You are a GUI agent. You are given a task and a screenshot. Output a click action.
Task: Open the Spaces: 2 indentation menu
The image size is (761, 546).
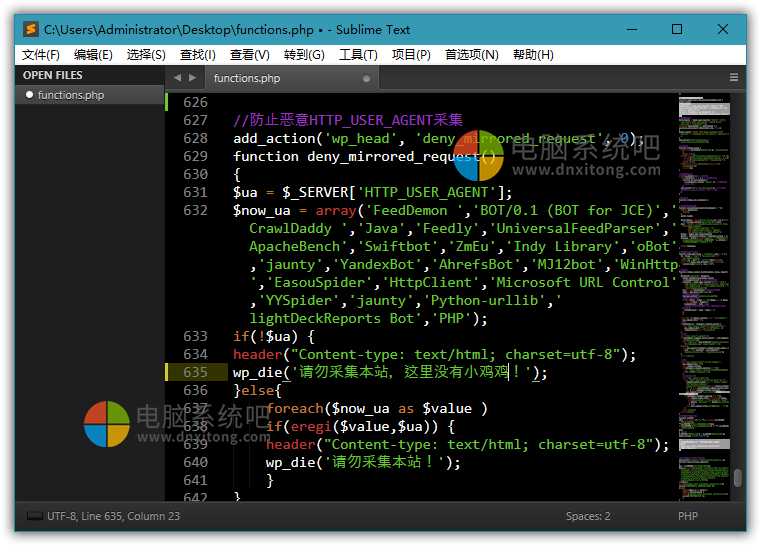(588, 516)
